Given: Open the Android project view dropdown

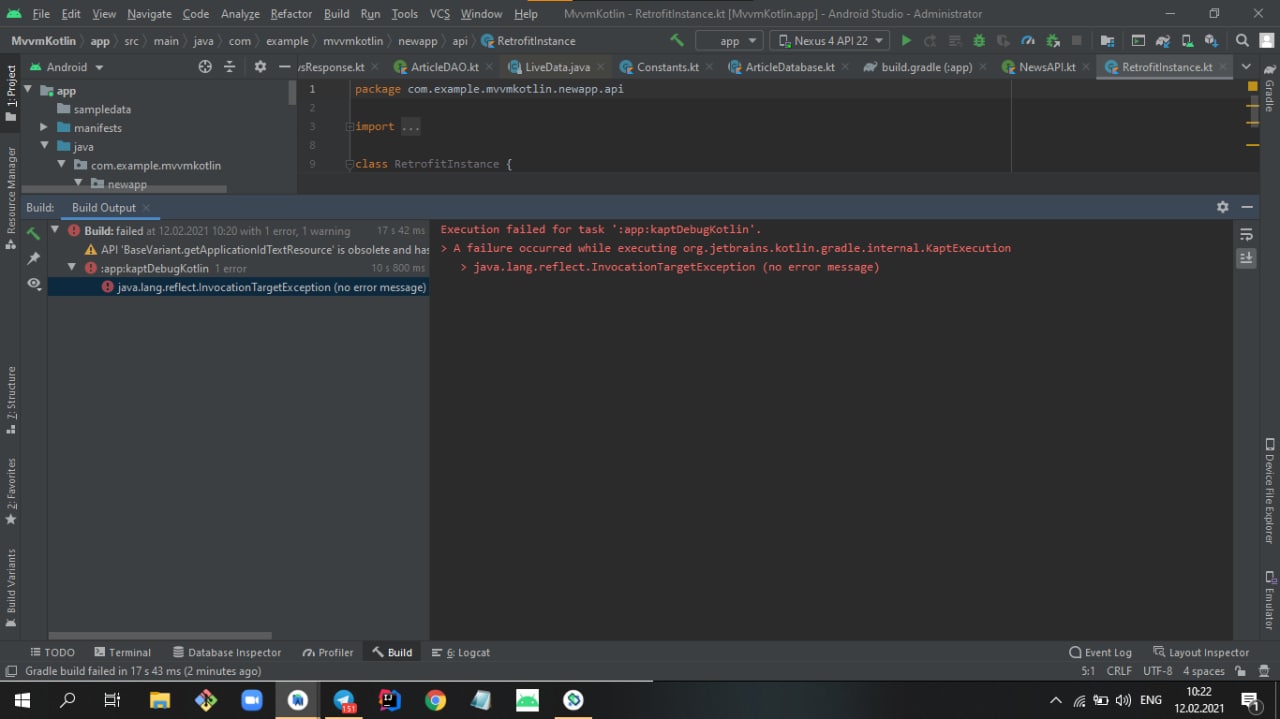Looking at the screenshot, I should (x=66, y=67).
